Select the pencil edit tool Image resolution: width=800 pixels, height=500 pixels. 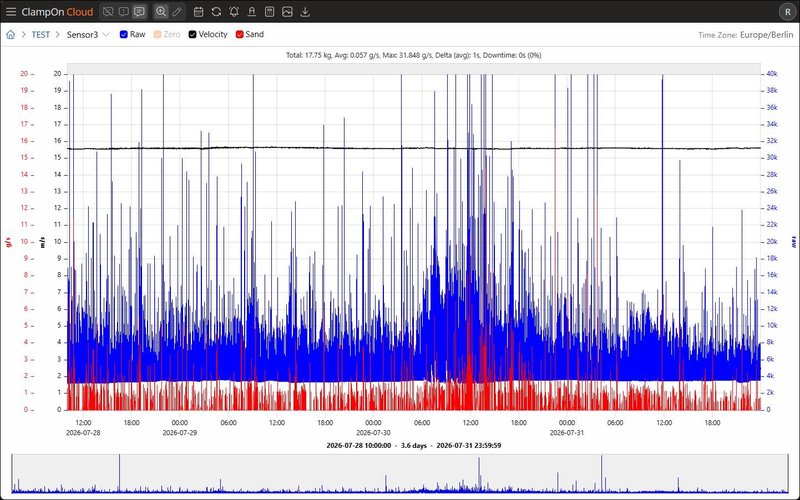click(177, 11)
